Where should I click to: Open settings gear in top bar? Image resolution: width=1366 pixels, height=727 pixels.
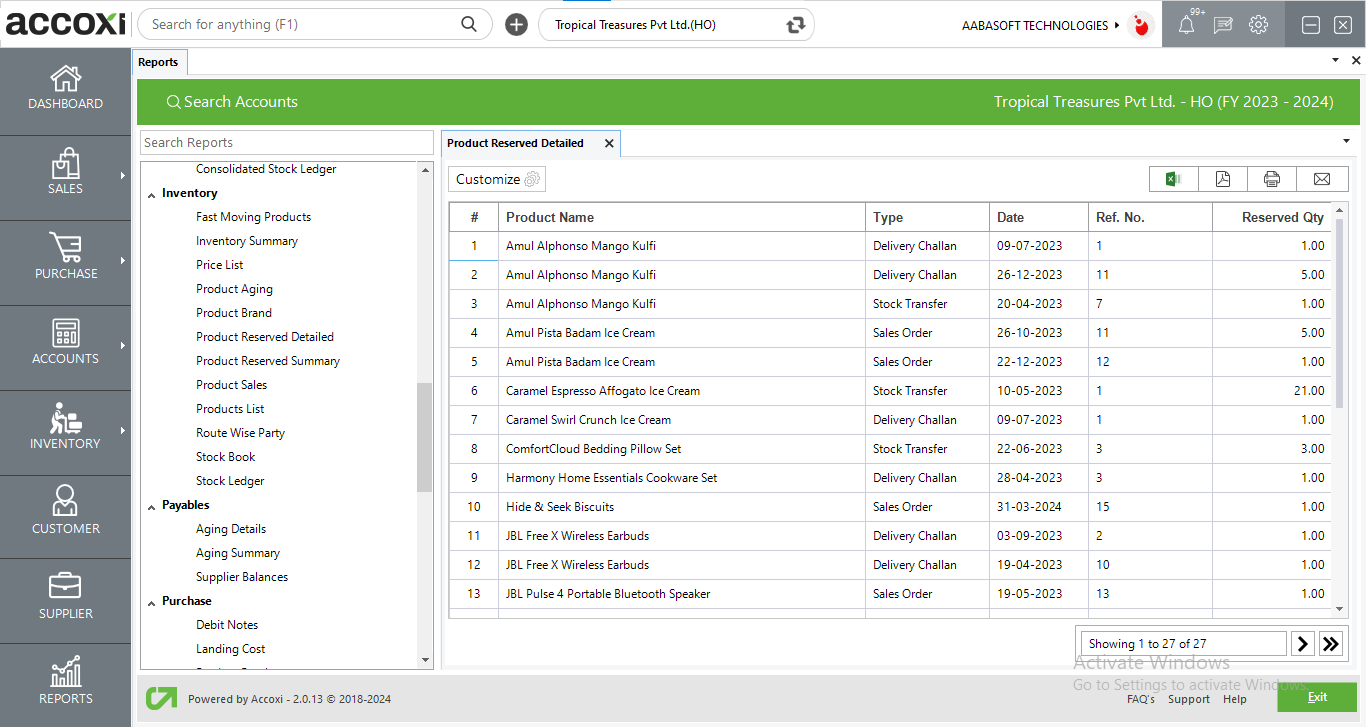click(x=1259, y=25)
